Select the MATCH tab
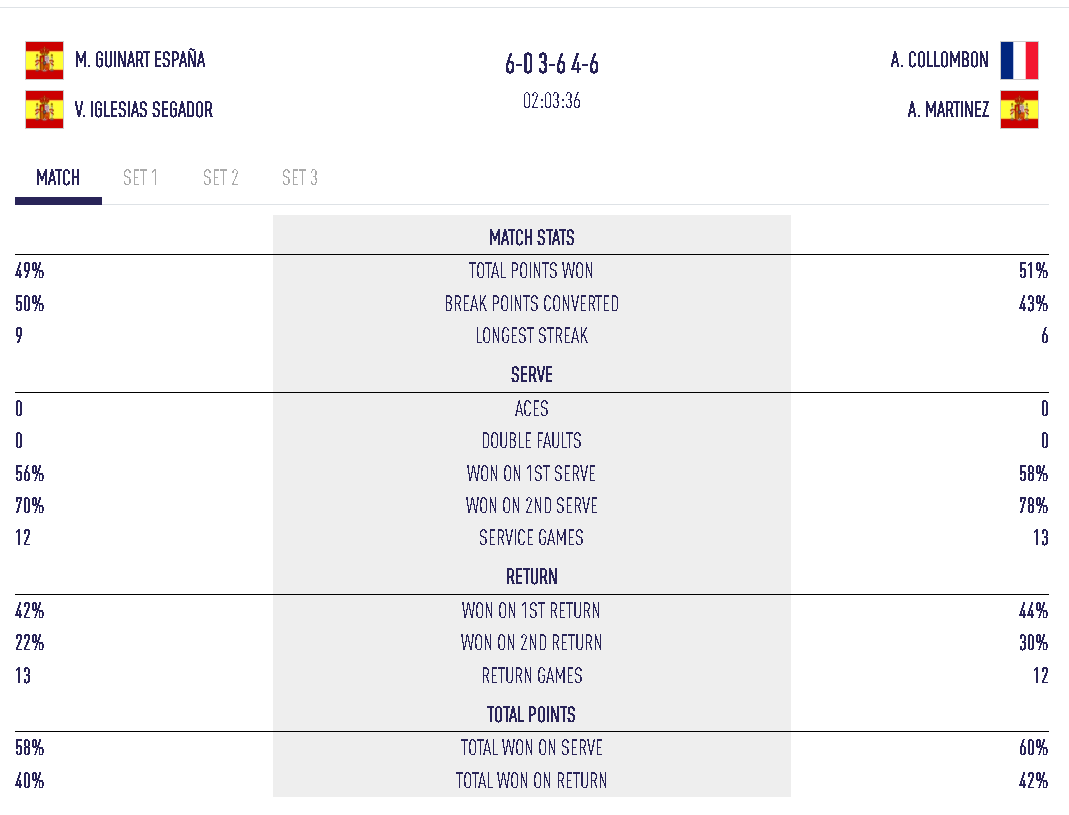The width and height of the screenshot is (1069, 815). (58, 178)
